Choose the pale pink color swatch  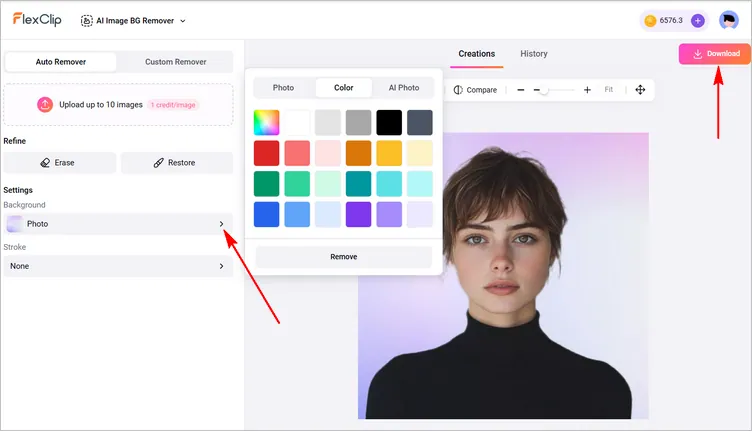pyautogui.click(x=328, y=153)
